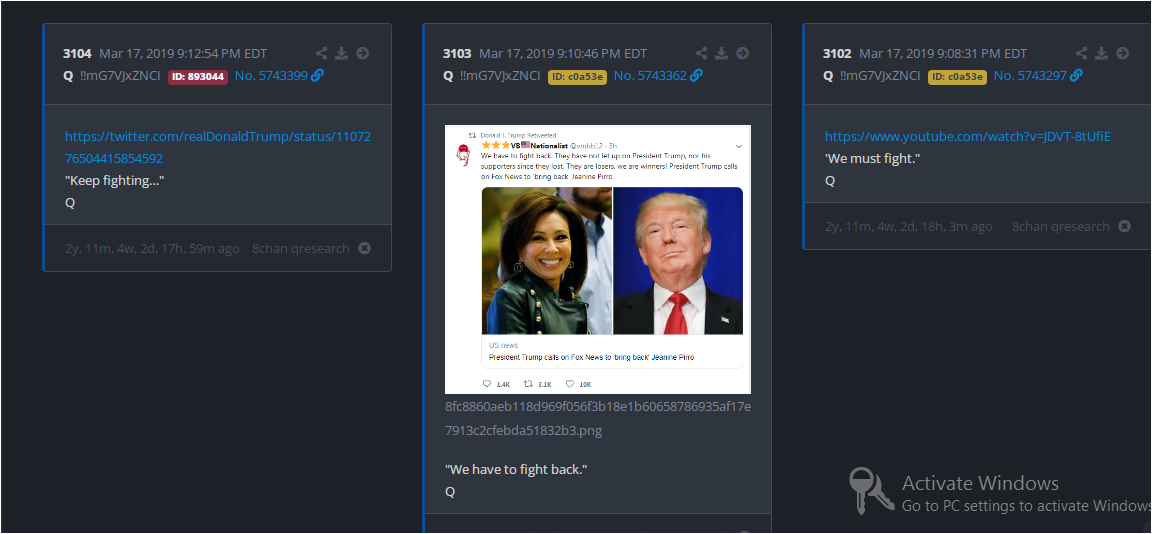The image size is (1152, 534).
Task: Download post 3103 using its download icon
Action: [x=721, y=53]
